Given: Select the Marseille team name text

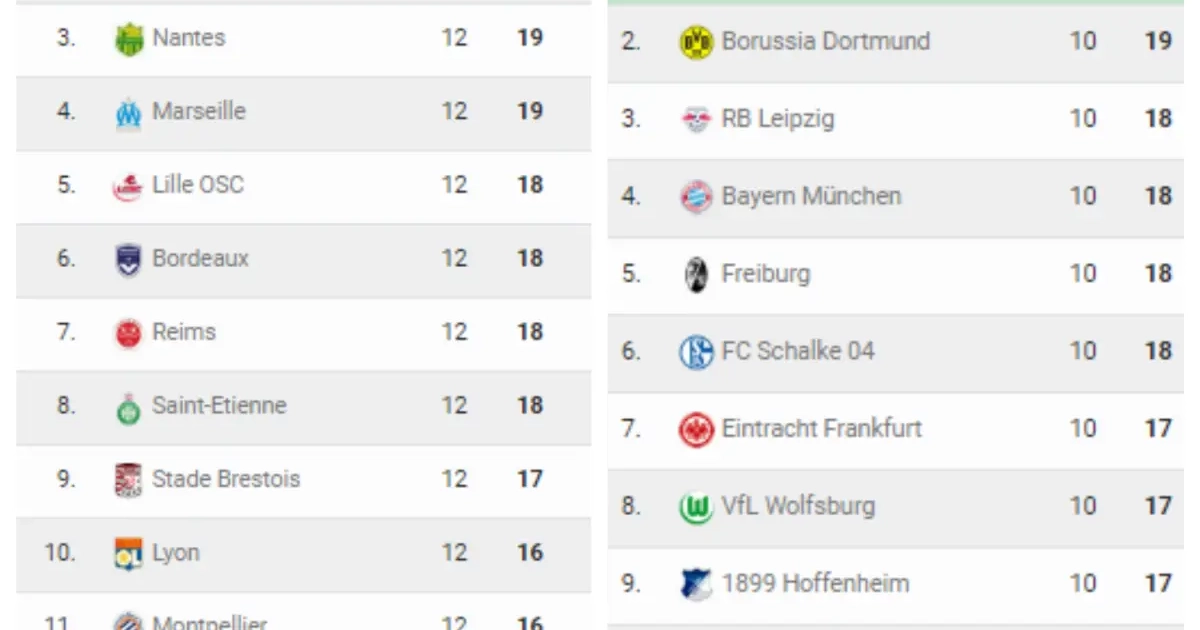Looking at the screenshot, I should tap(198, 111).
